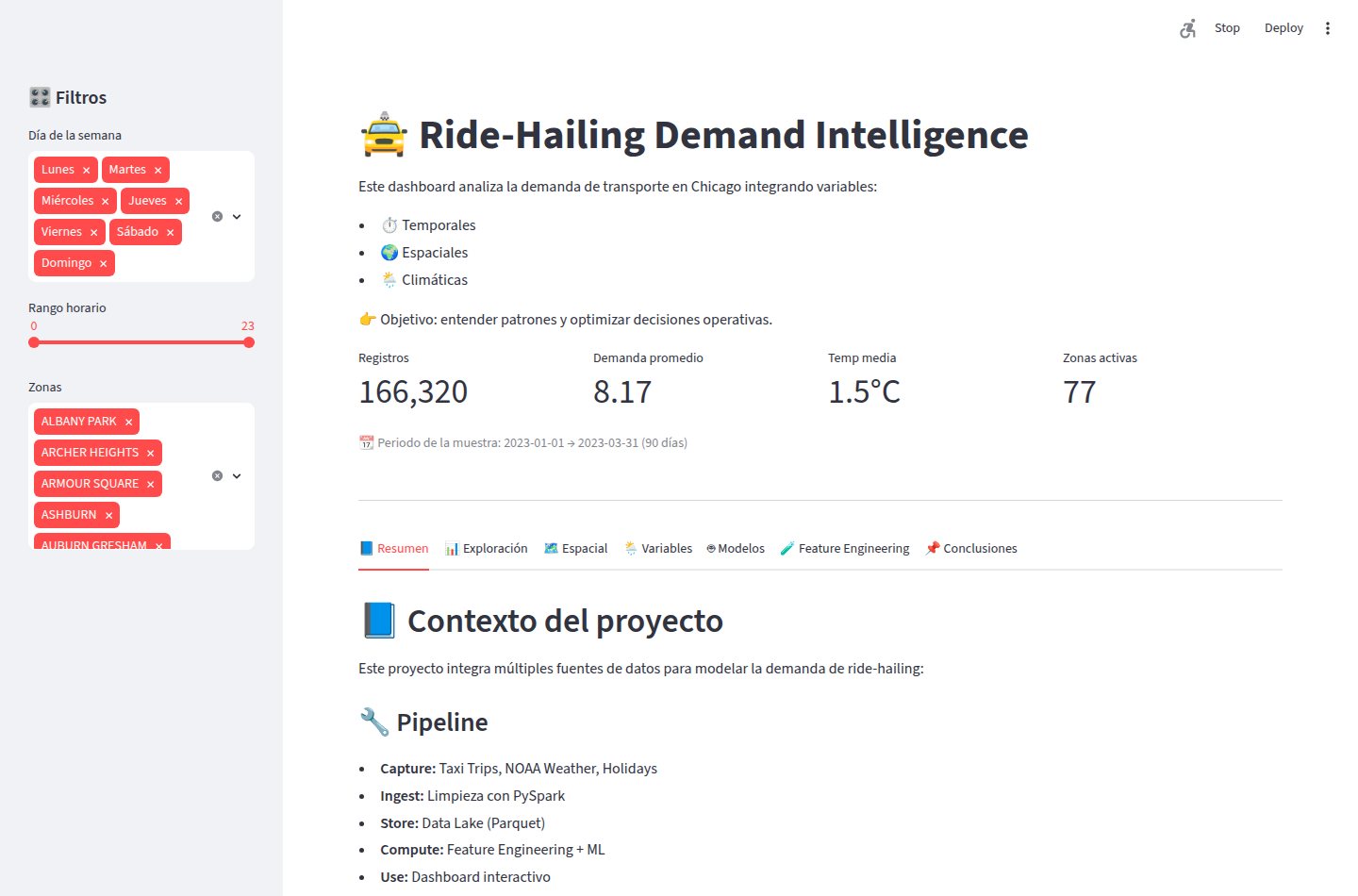Click the Pipeline heading

(x=423, y=722)
